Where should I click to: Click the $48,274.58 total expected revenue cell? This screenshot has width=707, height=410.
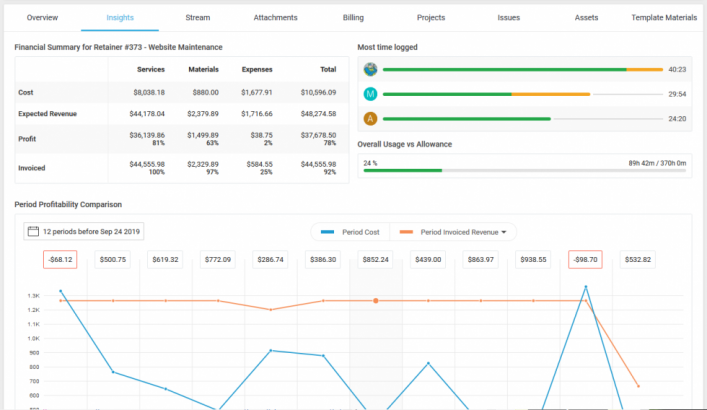(318, 114)
